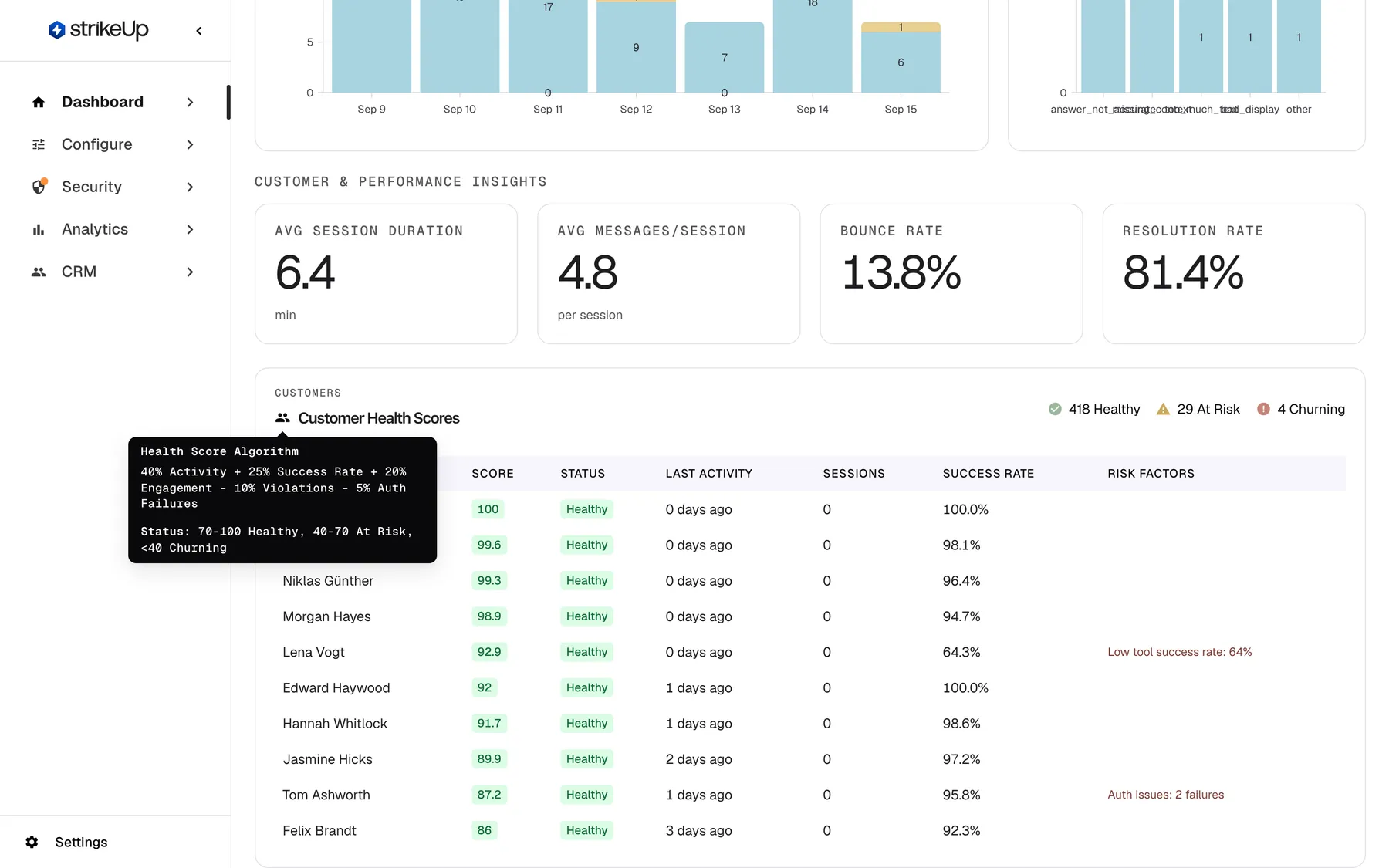Collapse the sidebar with the arrow
Image resolution: width=1389 pixels, height=868 pixels.
coord(199,31)
